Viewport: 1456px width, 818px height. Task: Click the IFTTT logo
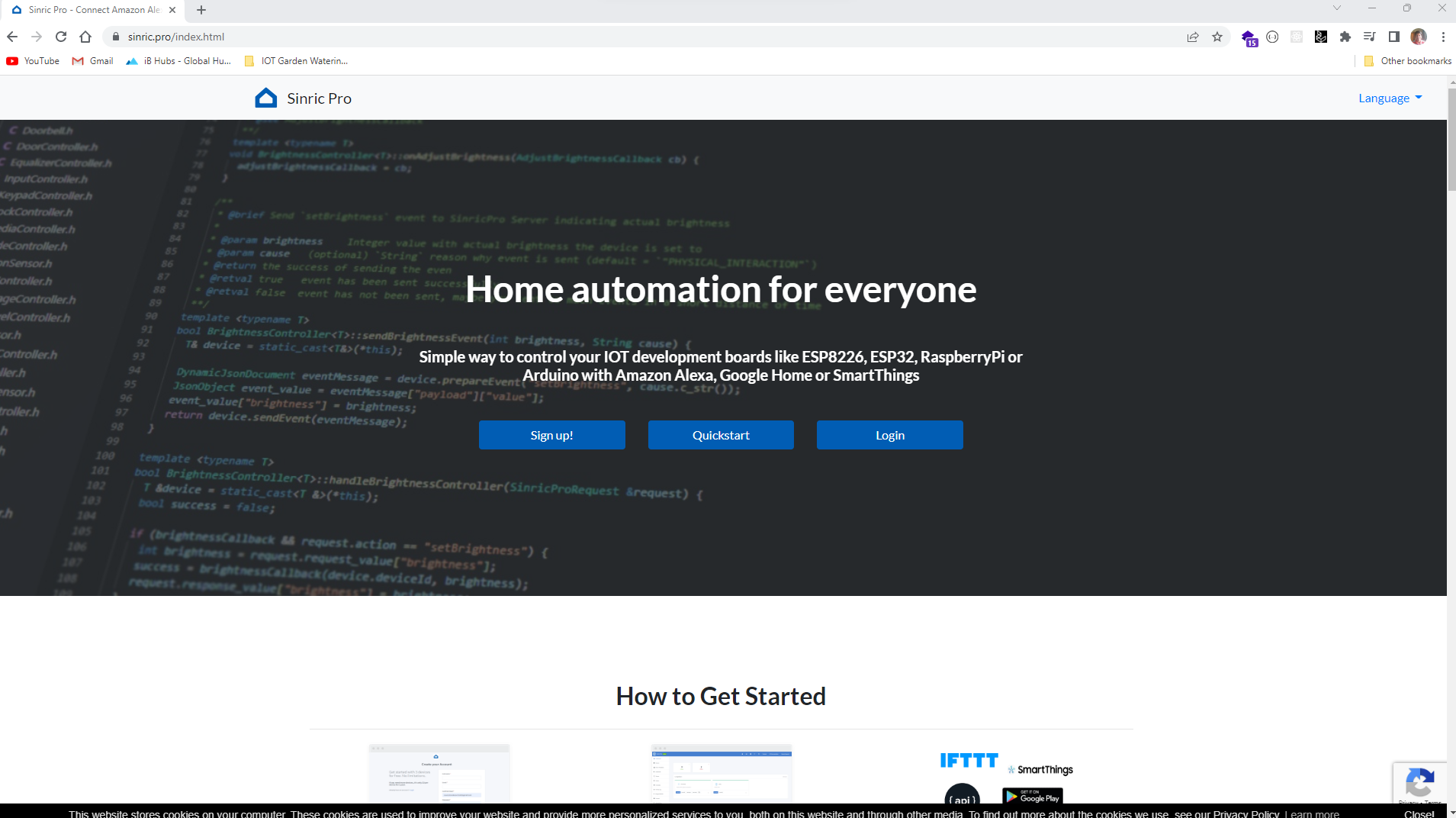(x=969, y=760)
